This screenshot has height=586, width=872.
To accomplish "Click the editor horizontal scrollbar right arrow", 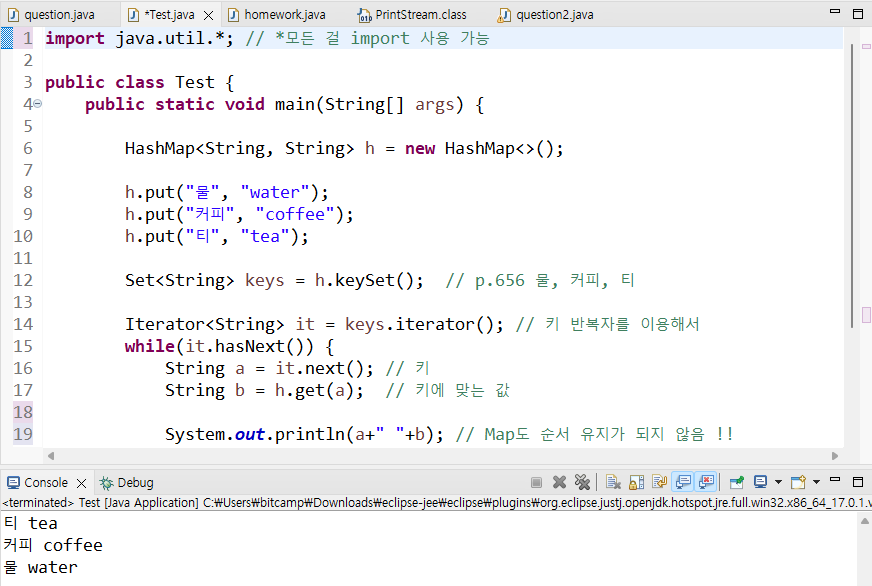I will click(x=835, y=456).
